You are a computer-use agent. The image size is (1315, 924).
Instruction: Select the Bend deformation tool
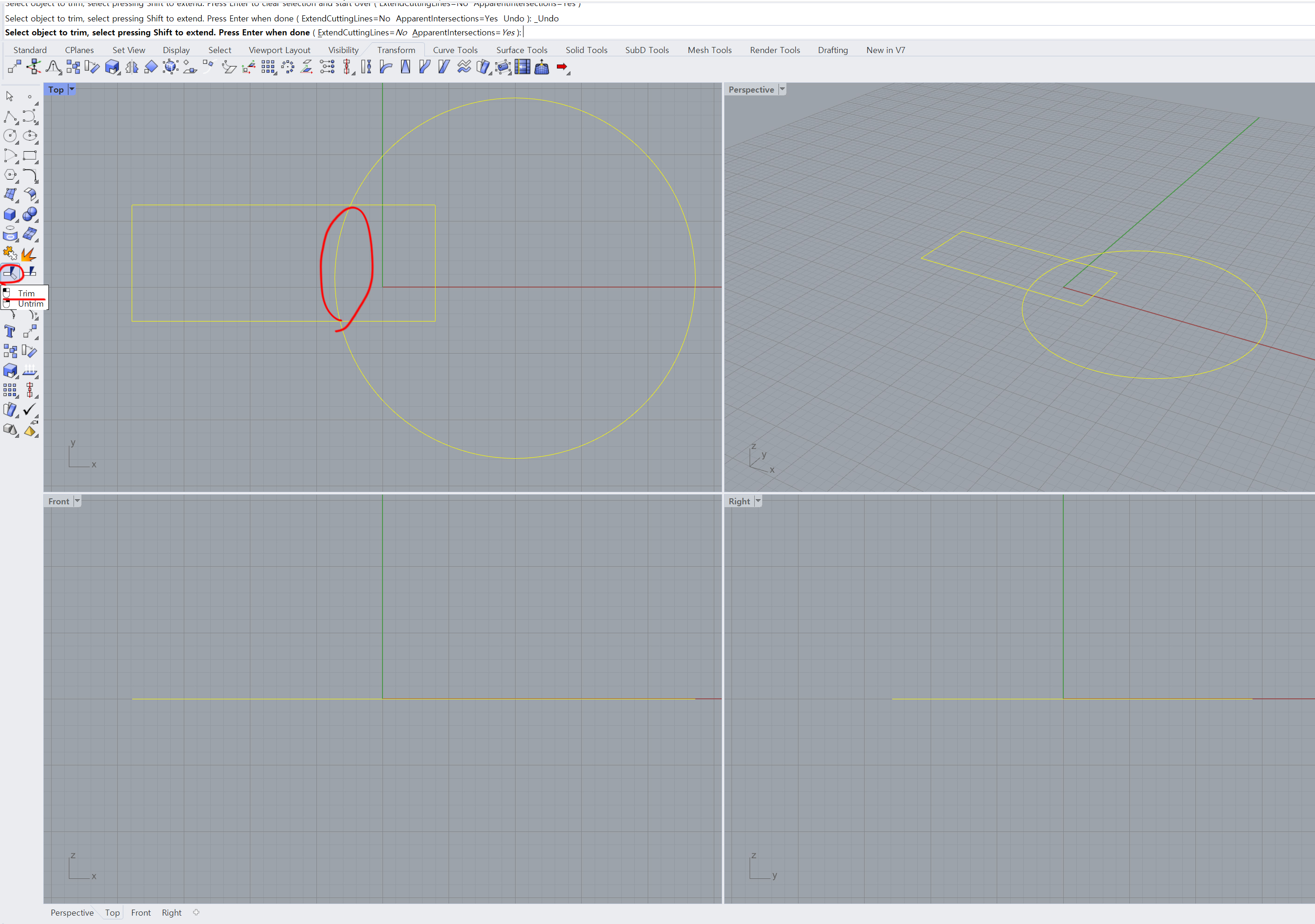coord(385,67)
